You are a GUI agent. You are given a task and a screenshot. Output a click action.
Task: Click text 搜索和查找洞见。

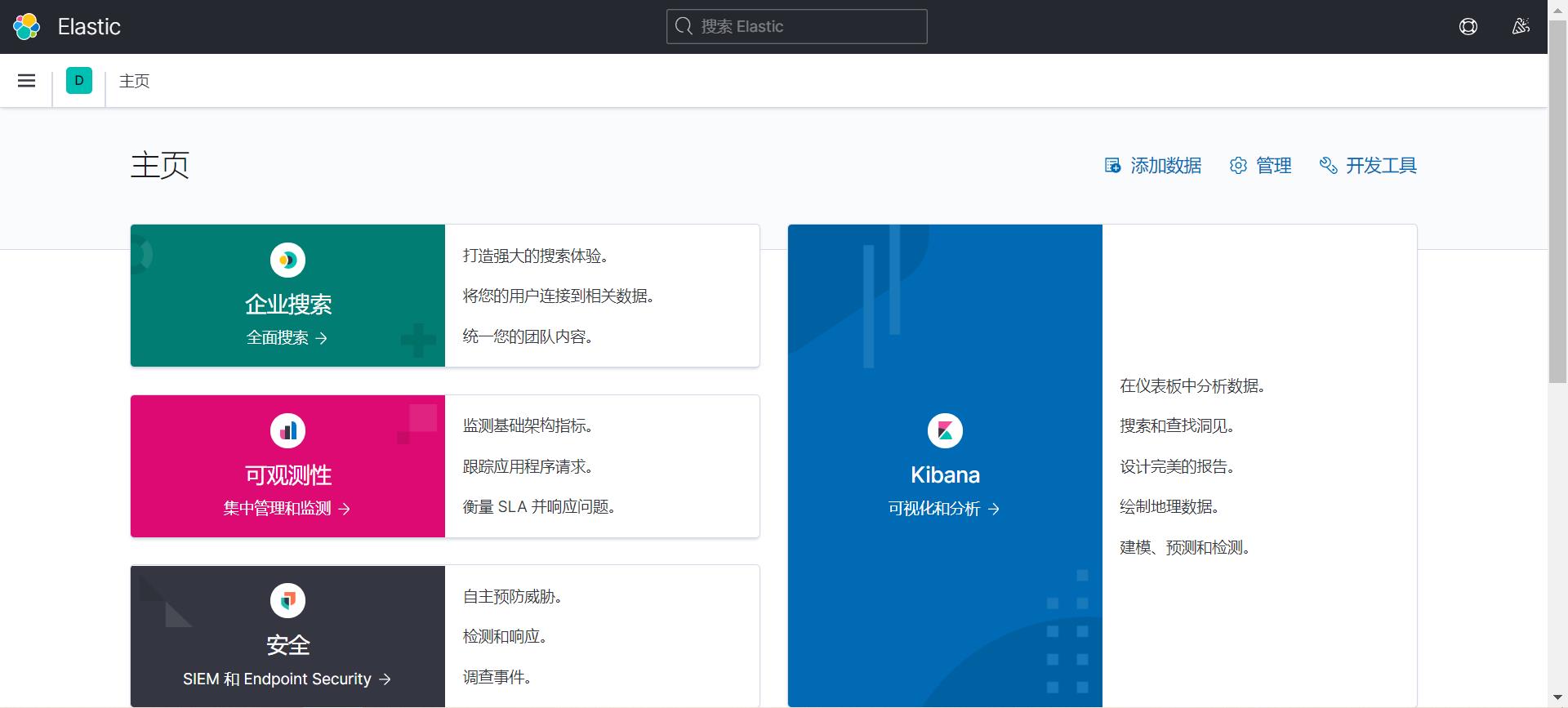pos(1177,426)
